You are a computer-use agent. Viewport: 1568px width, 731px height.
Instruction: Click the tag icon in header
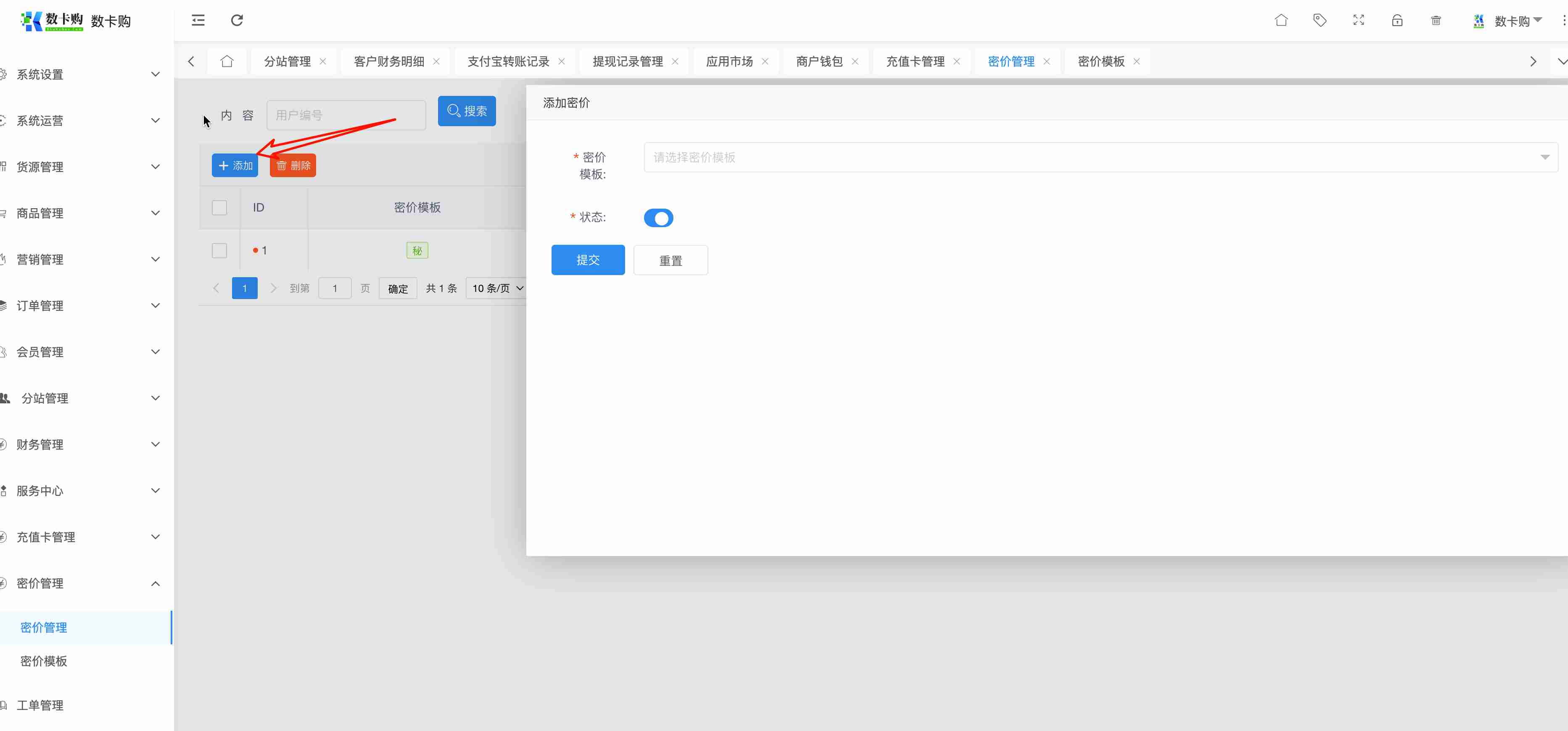[1320, 20]
